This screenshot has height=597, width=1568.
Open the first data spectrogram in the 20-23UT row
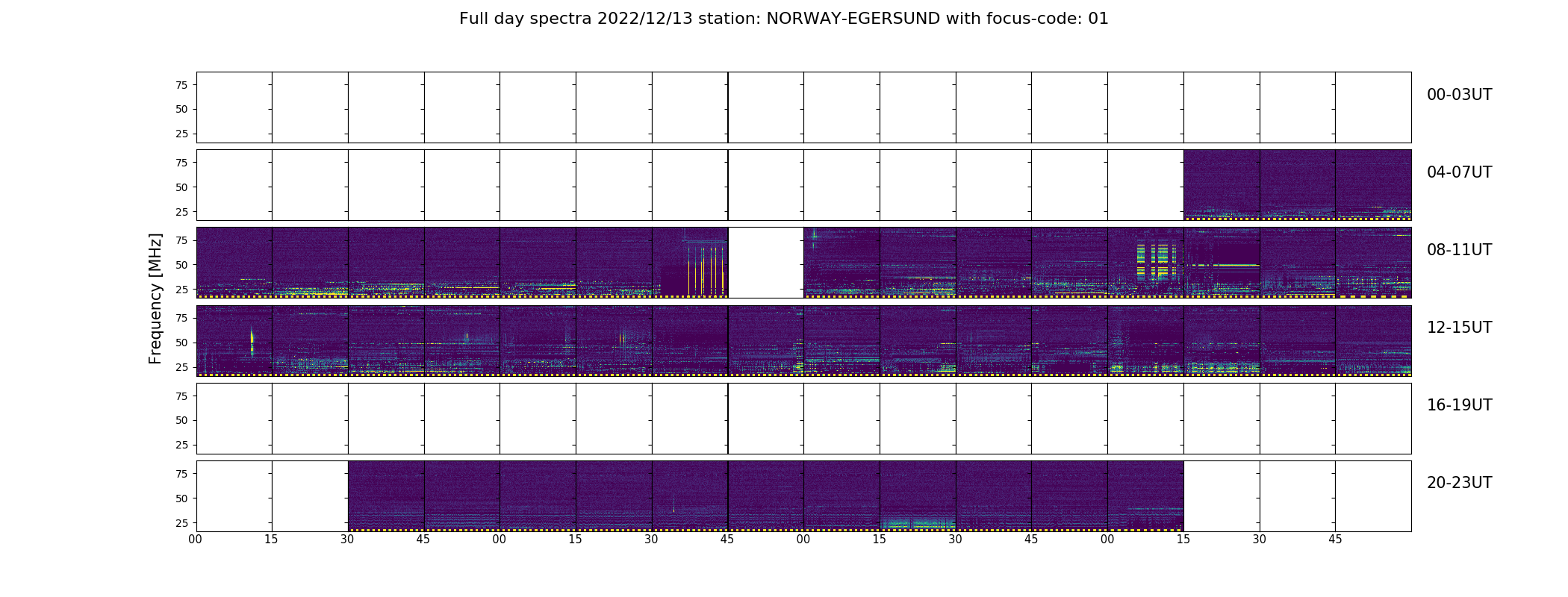386,496
